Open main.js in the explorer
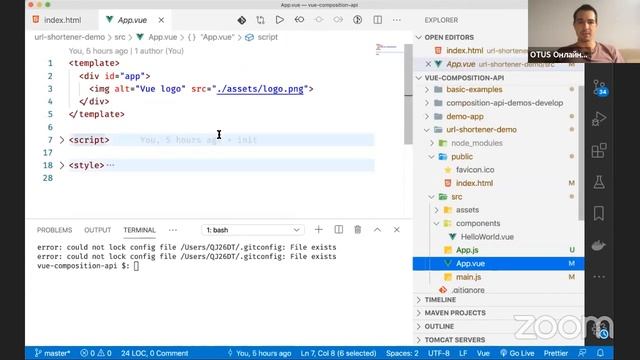This screenshot has height=360, width=640. tap(468, 277)
